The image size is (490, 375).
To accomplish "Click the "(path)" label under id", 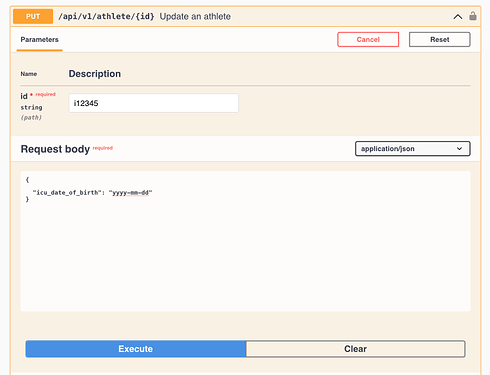I will (x=31, y=117).
